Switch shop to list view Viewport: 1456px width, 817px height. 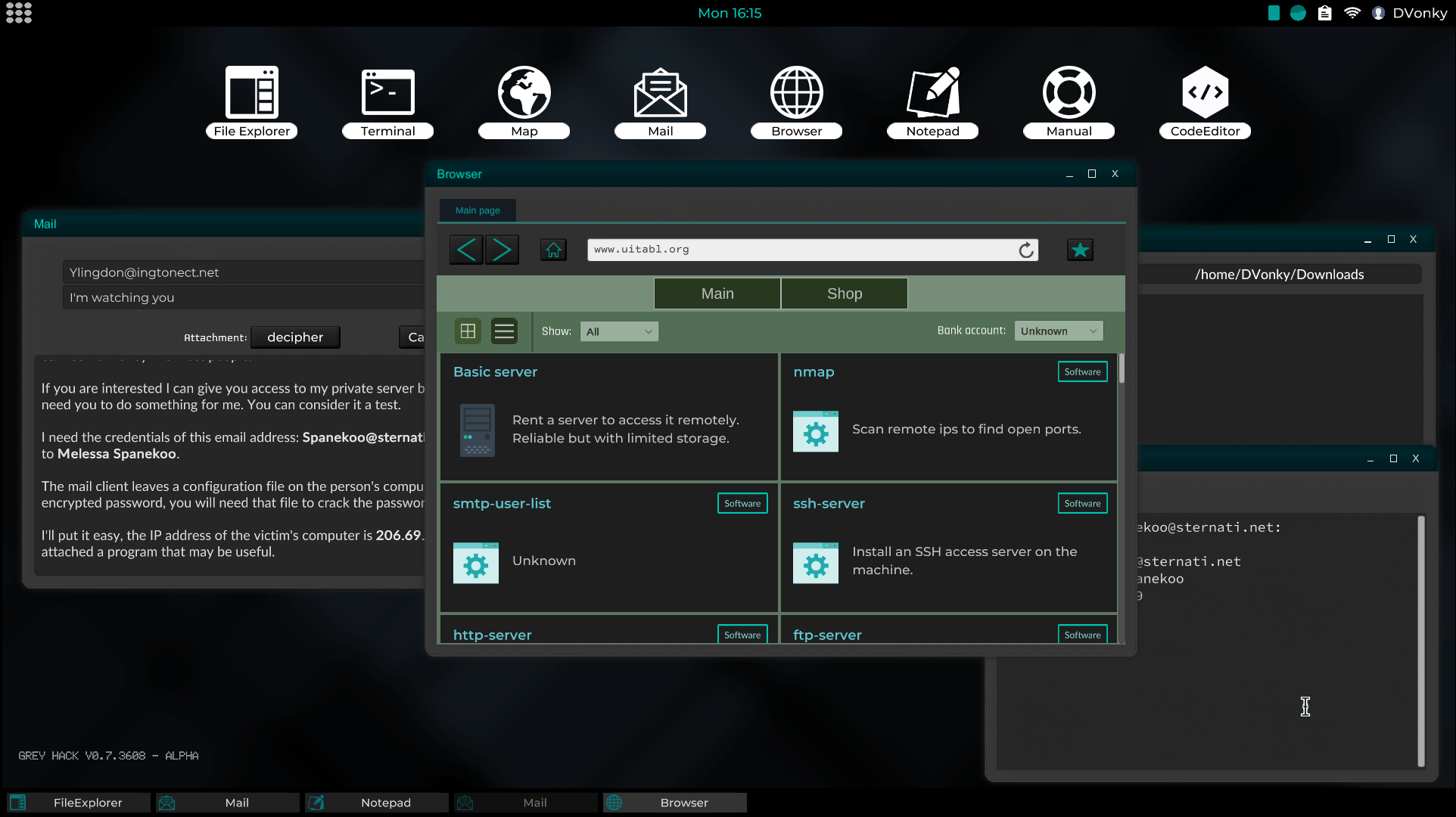click(504, 331)
